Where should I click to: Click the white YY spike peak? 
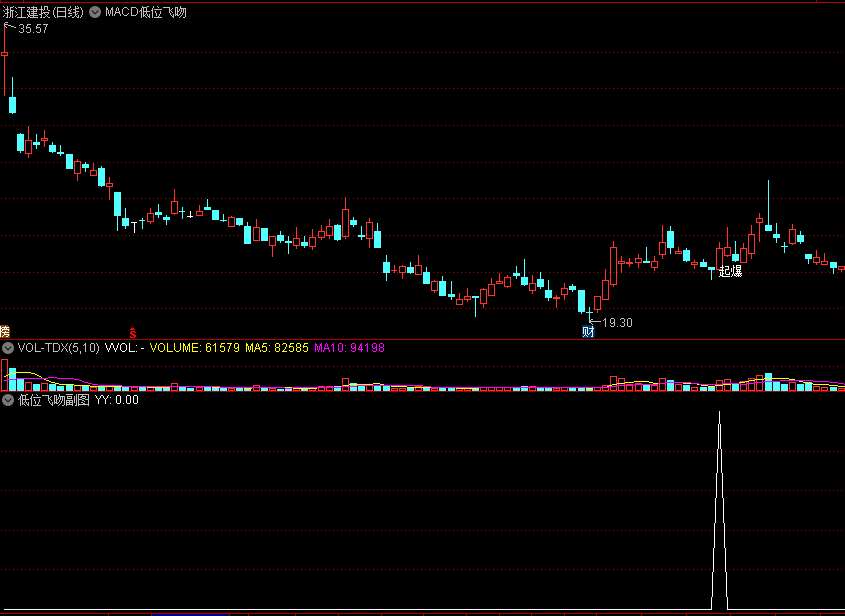click(x=719, y=413)
